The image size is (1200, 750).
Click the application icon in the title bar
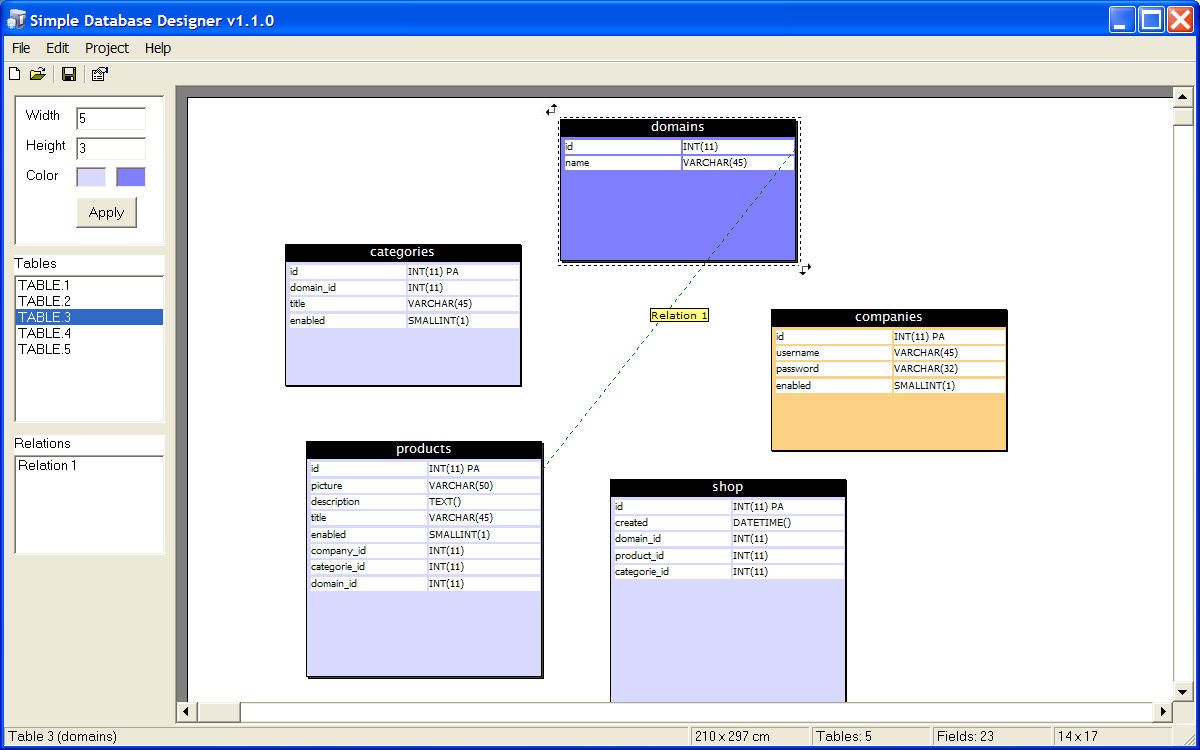pos(16,20)
